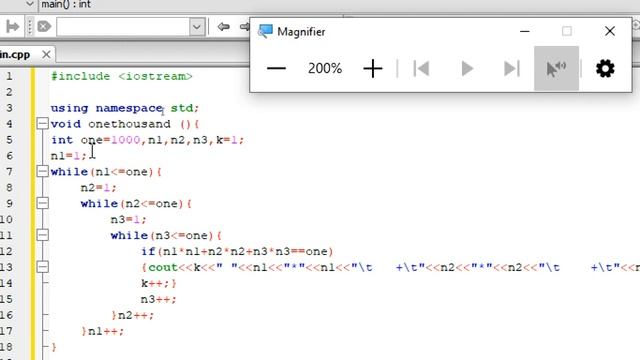Start reading with Magnifier play button

tap(467, 68)
